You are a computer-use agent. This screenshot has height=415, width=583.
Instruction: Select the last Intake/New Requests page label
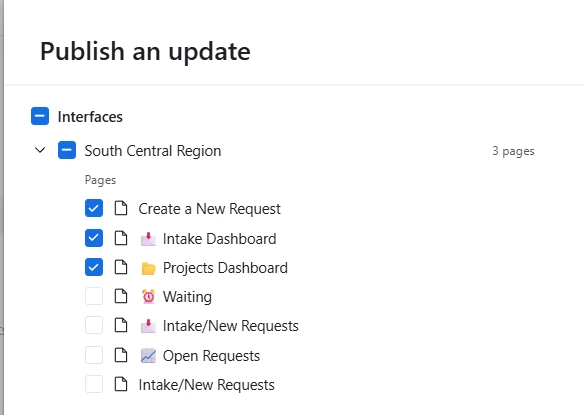(x=206, y=385)
